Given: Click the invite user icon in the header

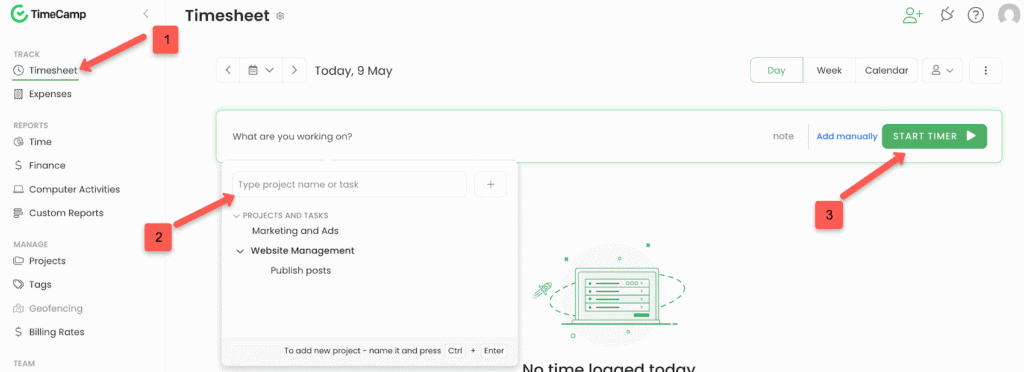Looking at the screenshot, I should point(912,16).
